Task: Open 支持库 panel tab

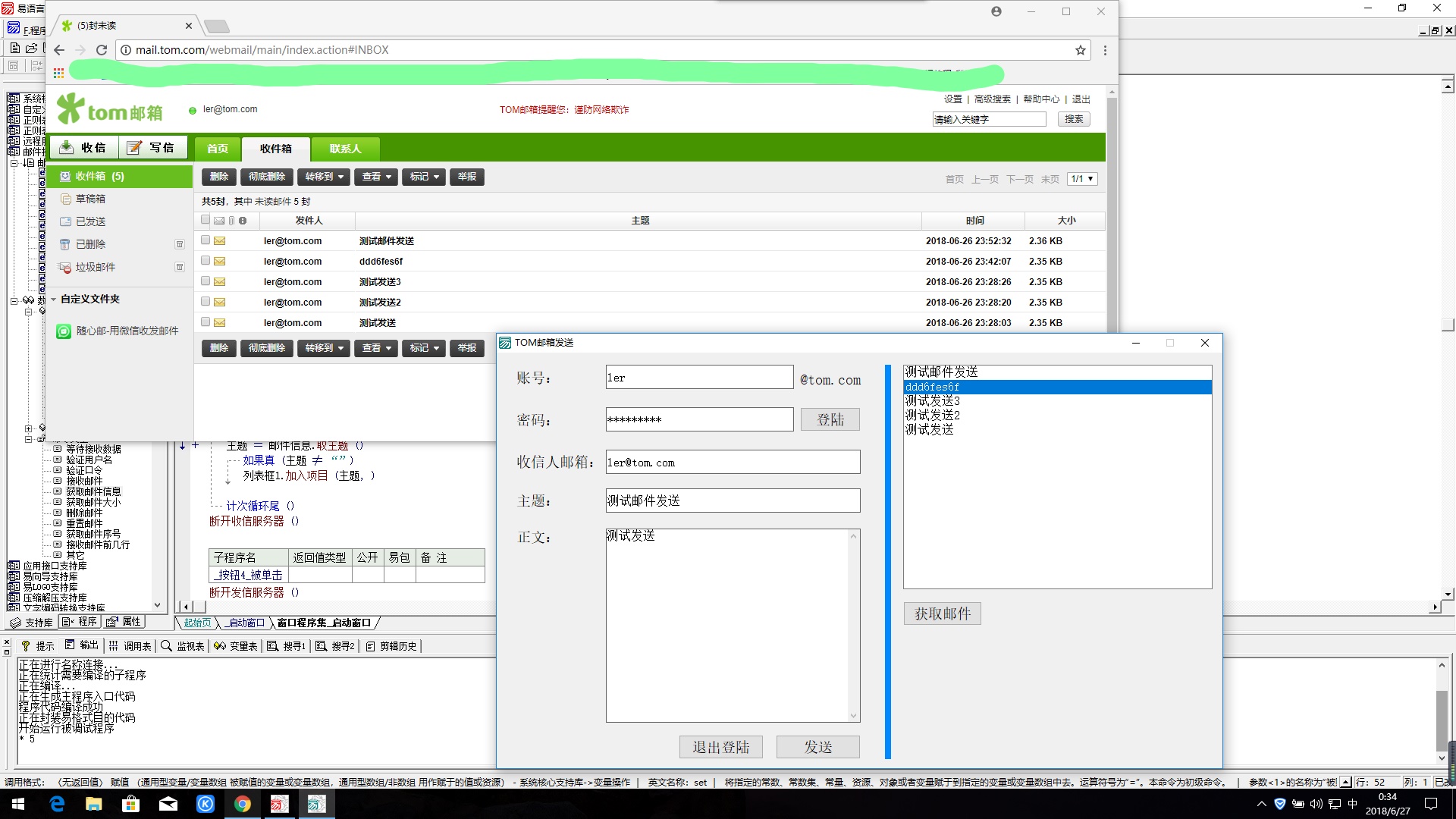Action: coord(31,623)
